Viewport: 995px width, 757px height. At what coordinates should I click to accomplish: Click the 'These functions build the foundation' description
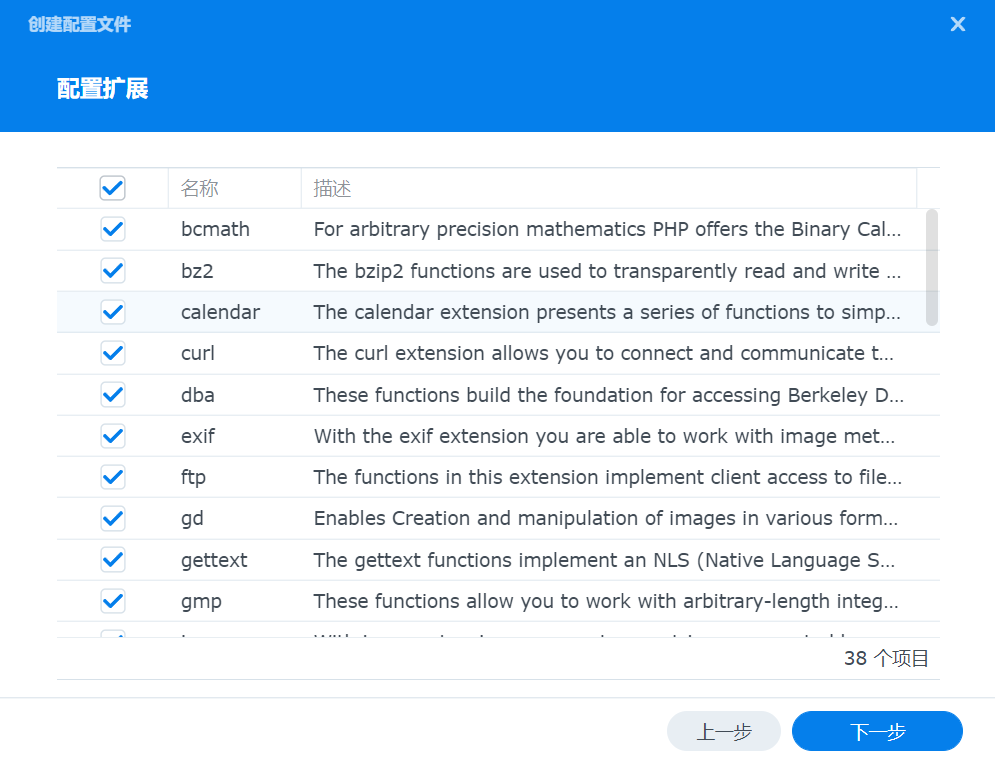(609, 395)
